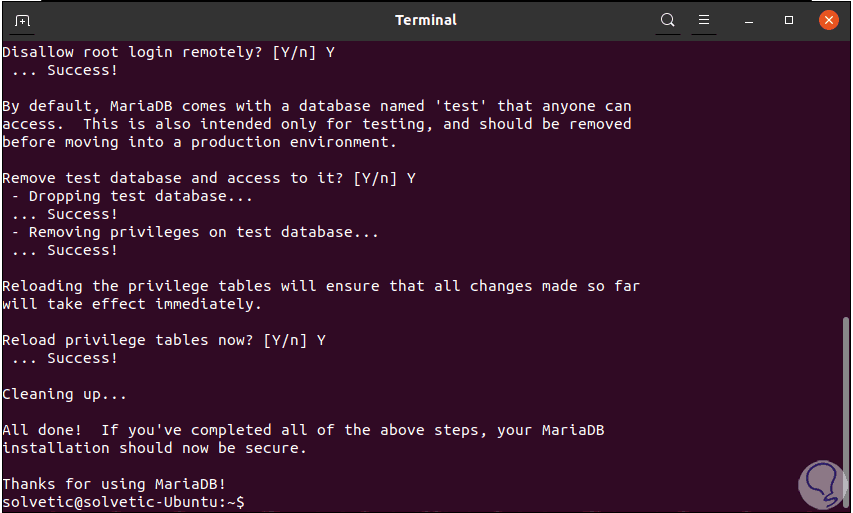Click the "Disallow root login remotely?" line
This screenshot has width=853, height=513.
[168, 52]
